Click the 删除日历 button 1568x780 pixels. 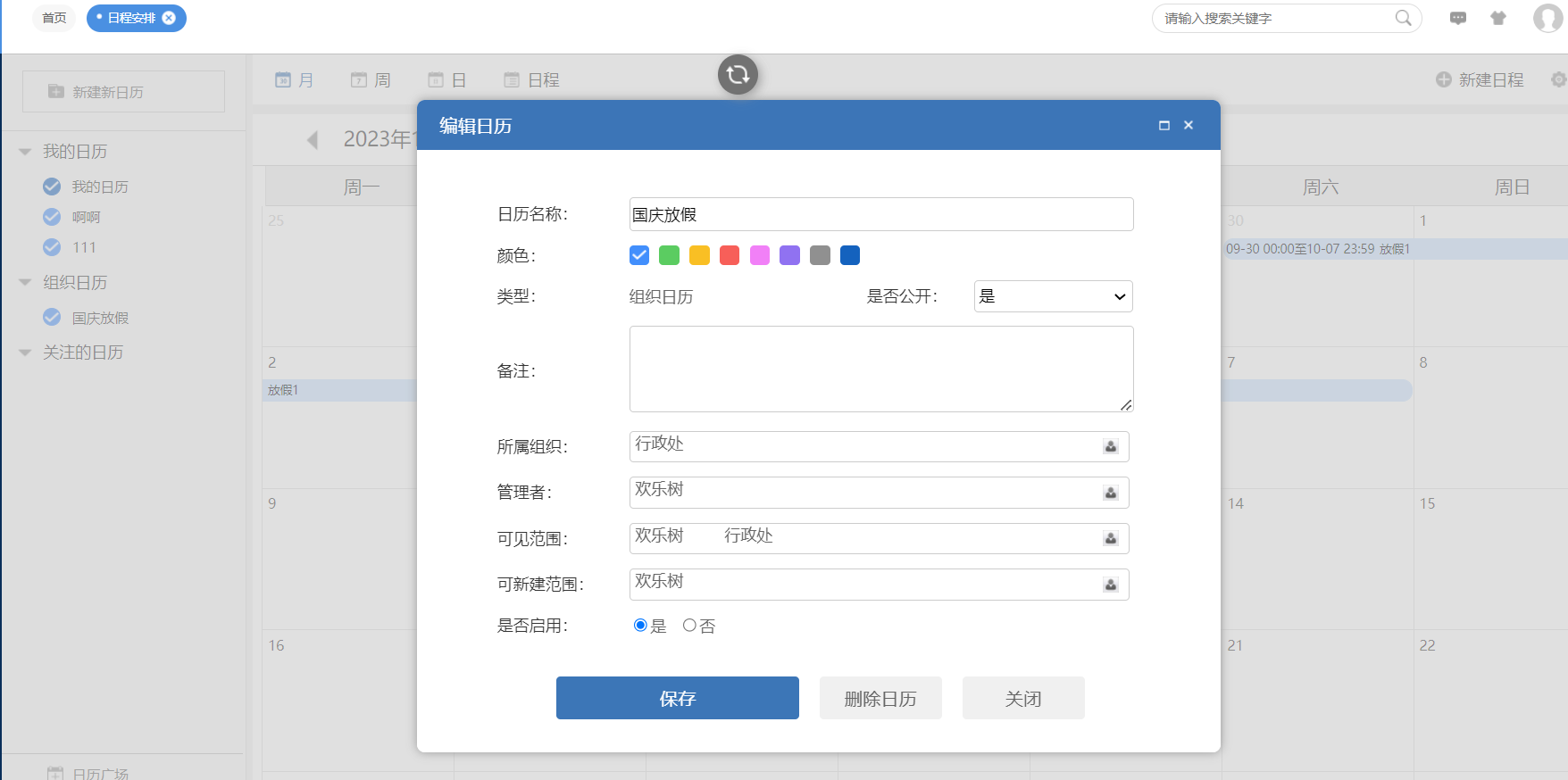click(880, 698)
